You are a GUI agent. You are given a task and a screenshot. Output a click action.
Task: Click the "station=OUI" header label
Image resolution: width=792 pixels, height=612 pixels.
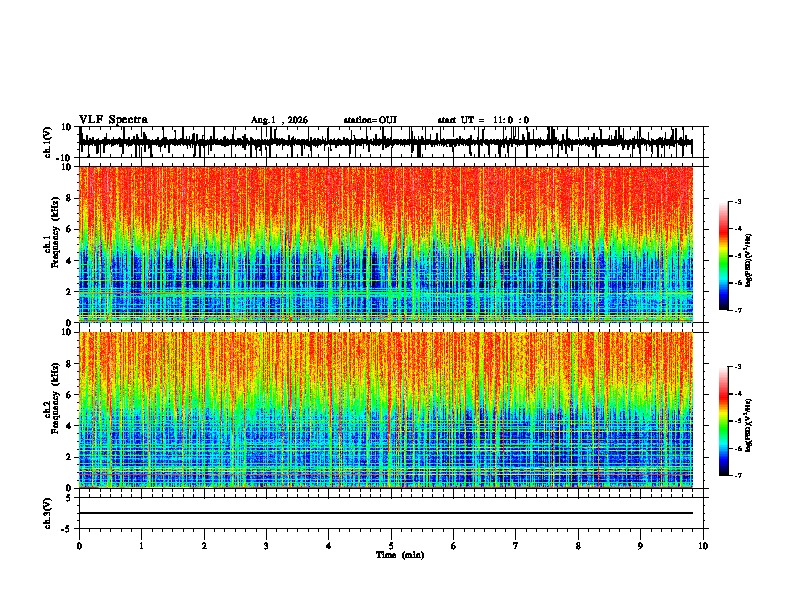point(370,120)
